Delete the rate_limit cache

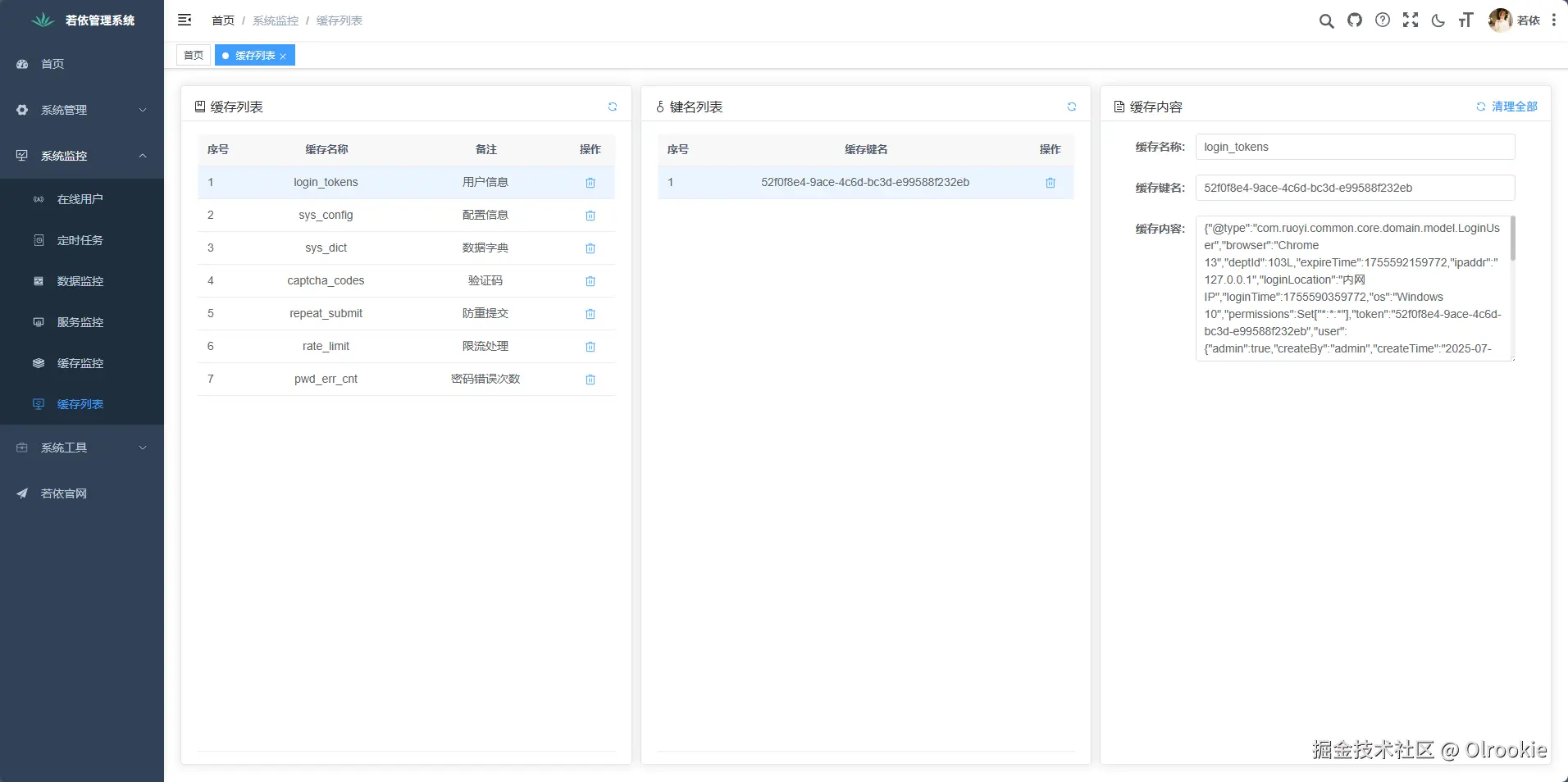[x=590, y=347]
